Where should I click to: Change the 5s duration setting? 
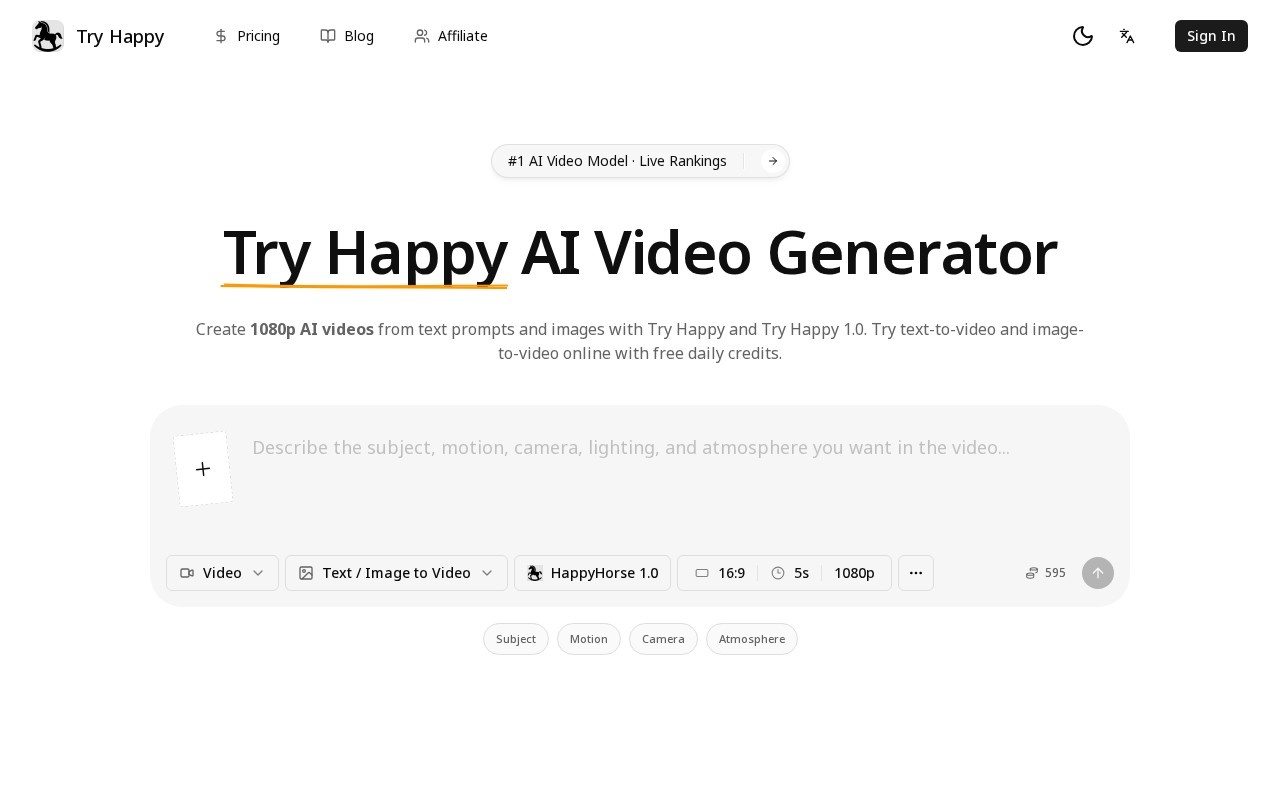(790, 573)
